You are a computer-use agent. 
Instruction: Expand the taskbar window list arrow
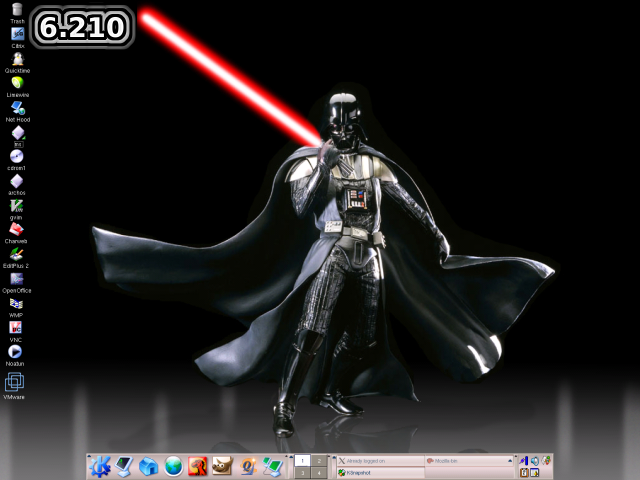(x=510, y=461)
